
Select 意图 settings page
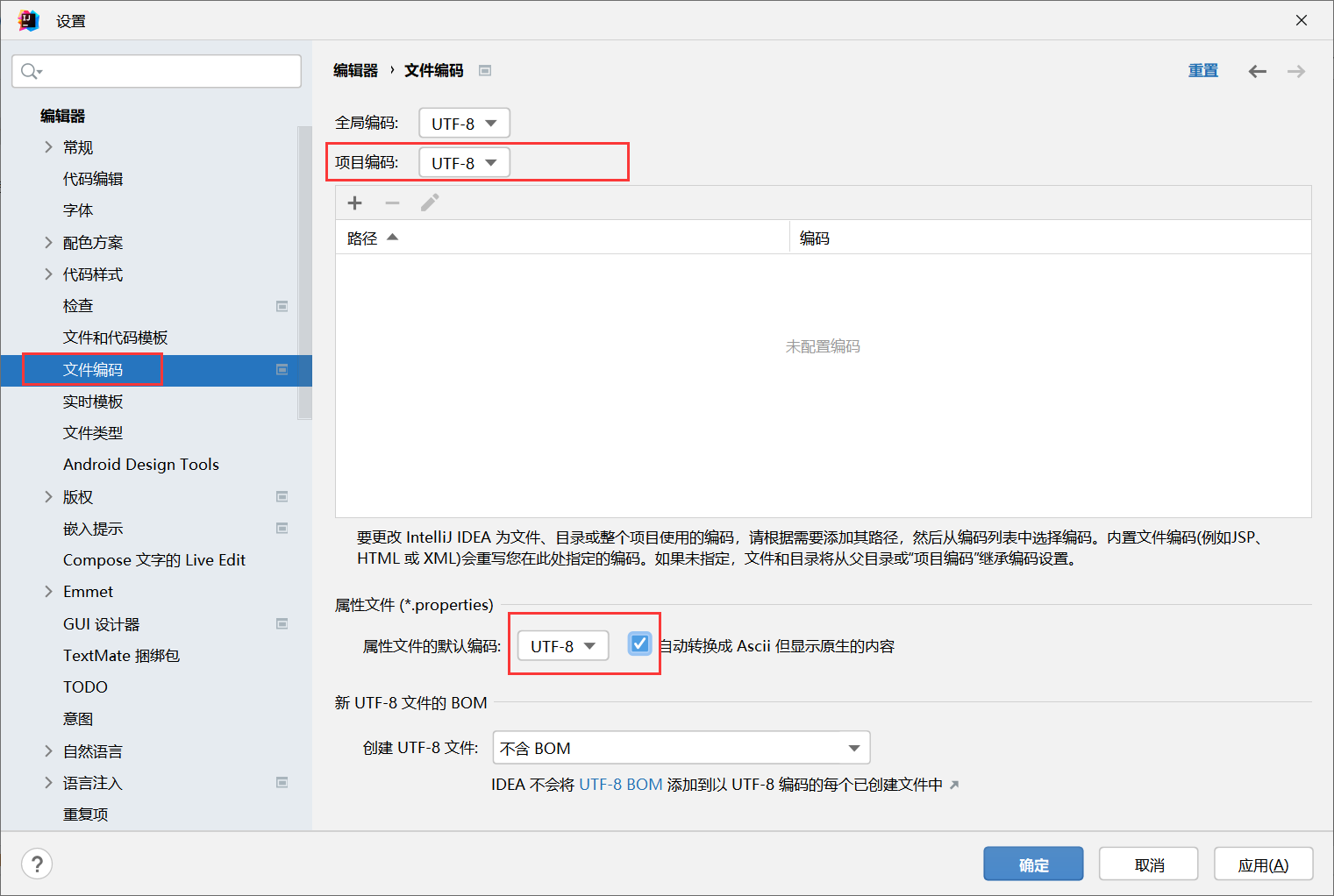78,719
